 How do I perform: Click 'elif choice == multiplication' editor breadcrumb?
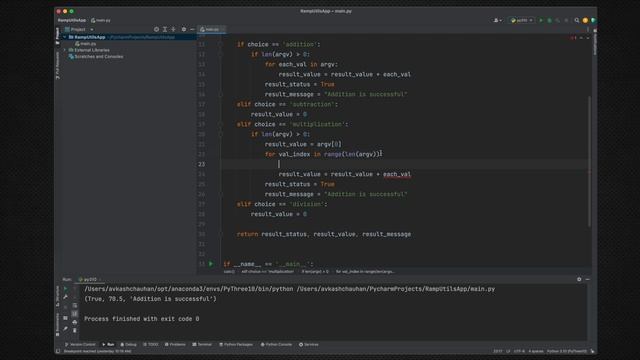click(267, 271)
